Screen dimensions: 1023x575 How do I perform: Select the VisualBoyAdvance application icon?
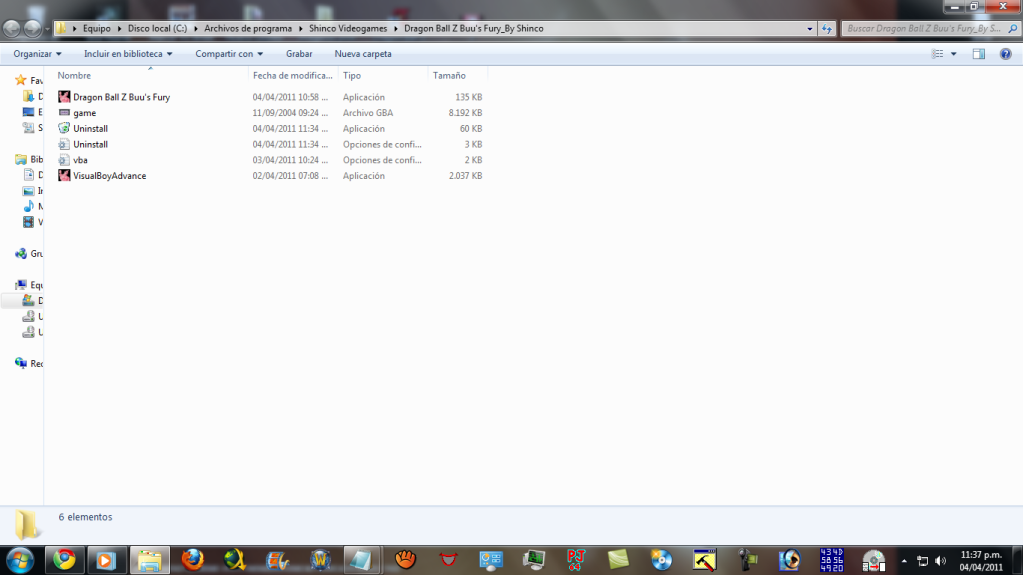pyautogui.click(x=64, y=175)
